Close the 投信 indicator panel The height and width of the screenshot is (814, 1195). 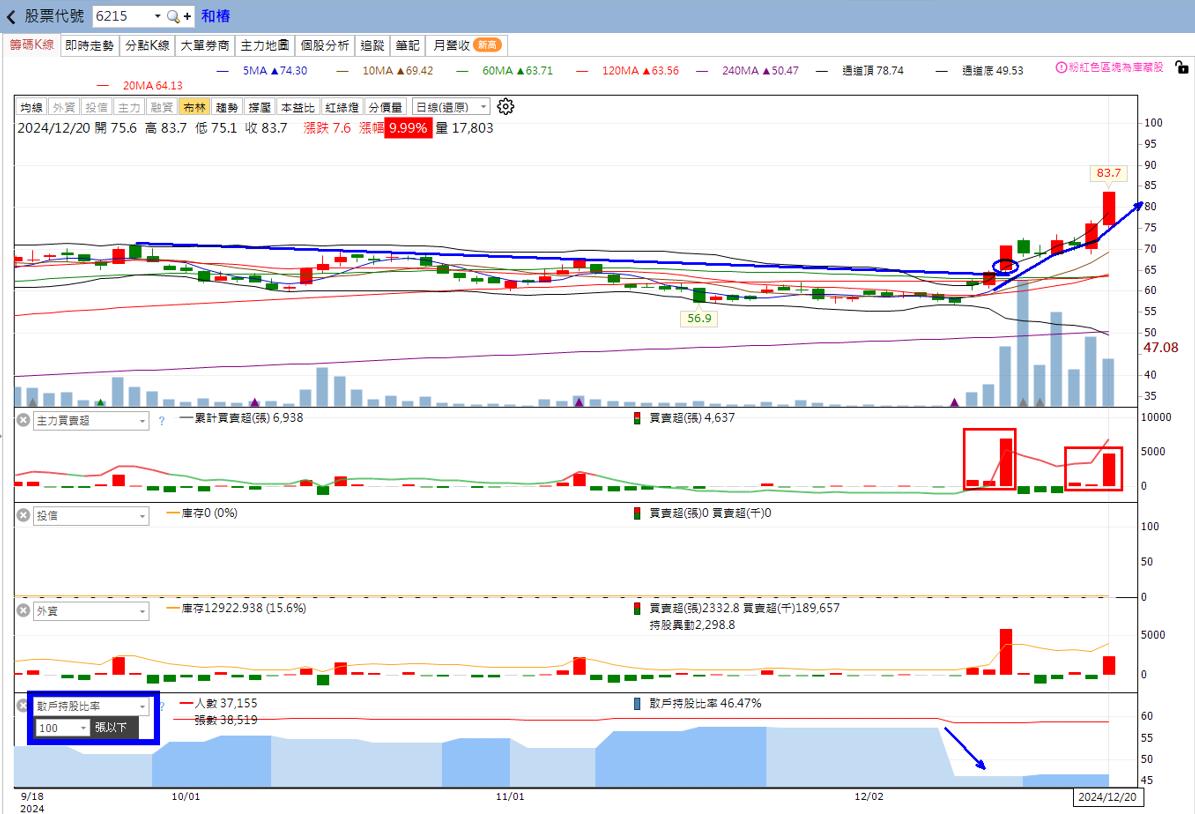click(x=22, y=515)
